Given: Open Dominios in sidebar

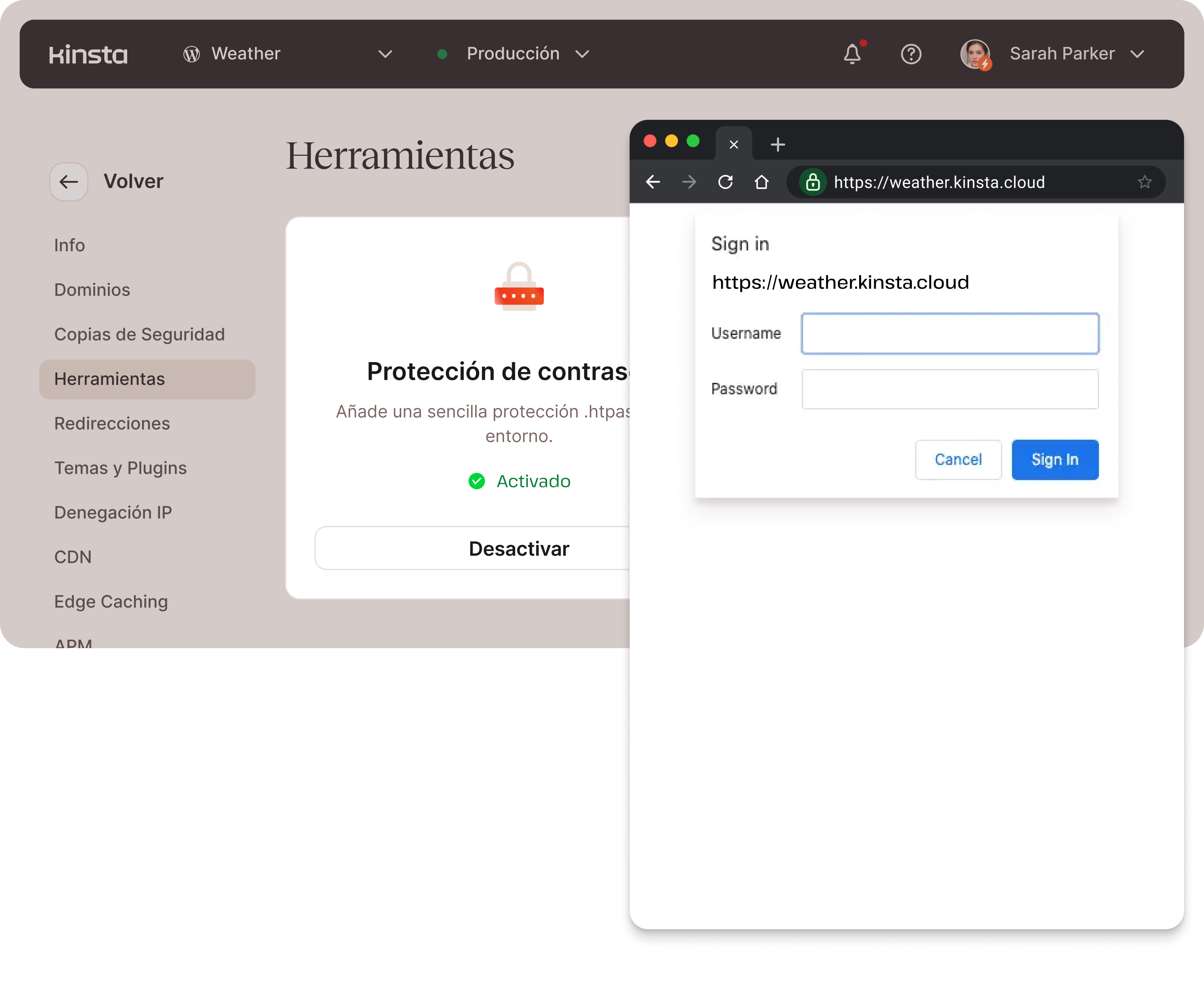Looking at the screenshot, I should [92, 290].
